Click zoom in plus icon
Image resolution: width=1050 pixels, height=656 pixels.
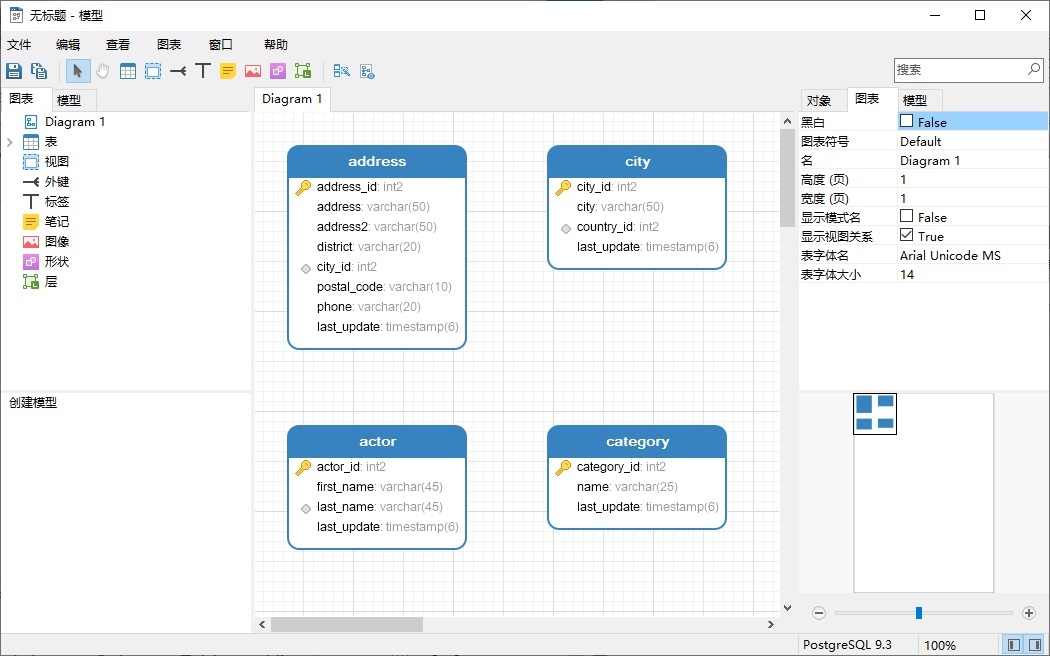tap(1029, 612)
